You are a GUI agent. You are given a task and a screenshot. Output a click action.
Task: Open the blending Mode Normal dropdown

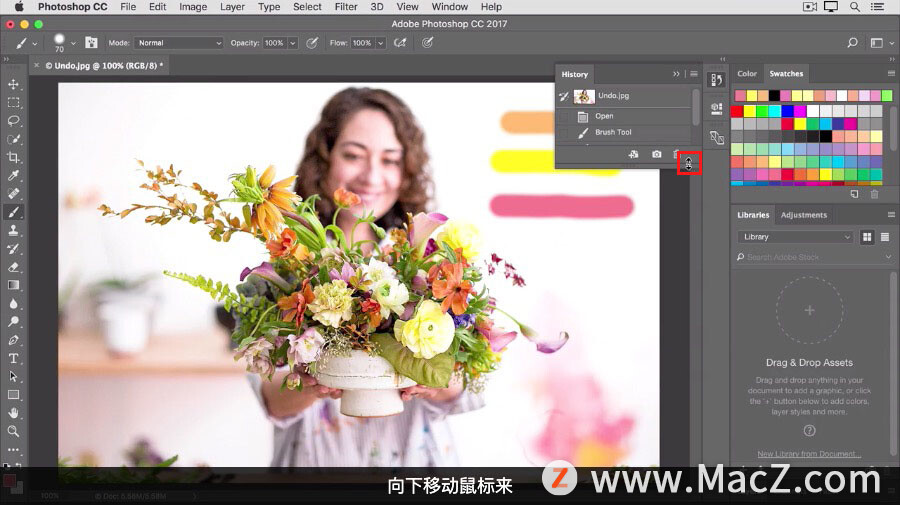(179, 43)
